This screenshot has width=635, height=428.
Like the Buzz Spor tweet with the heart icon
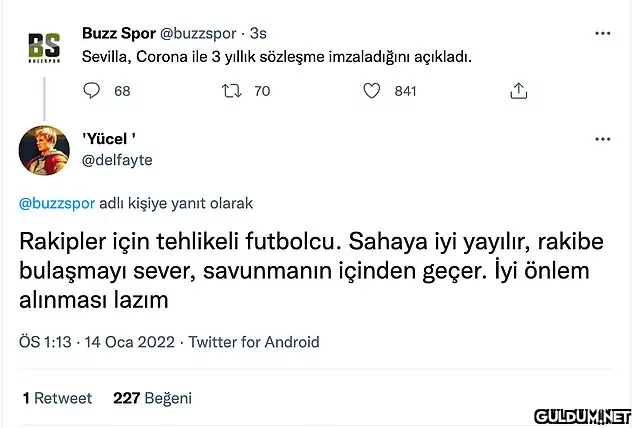click(372, 91)
